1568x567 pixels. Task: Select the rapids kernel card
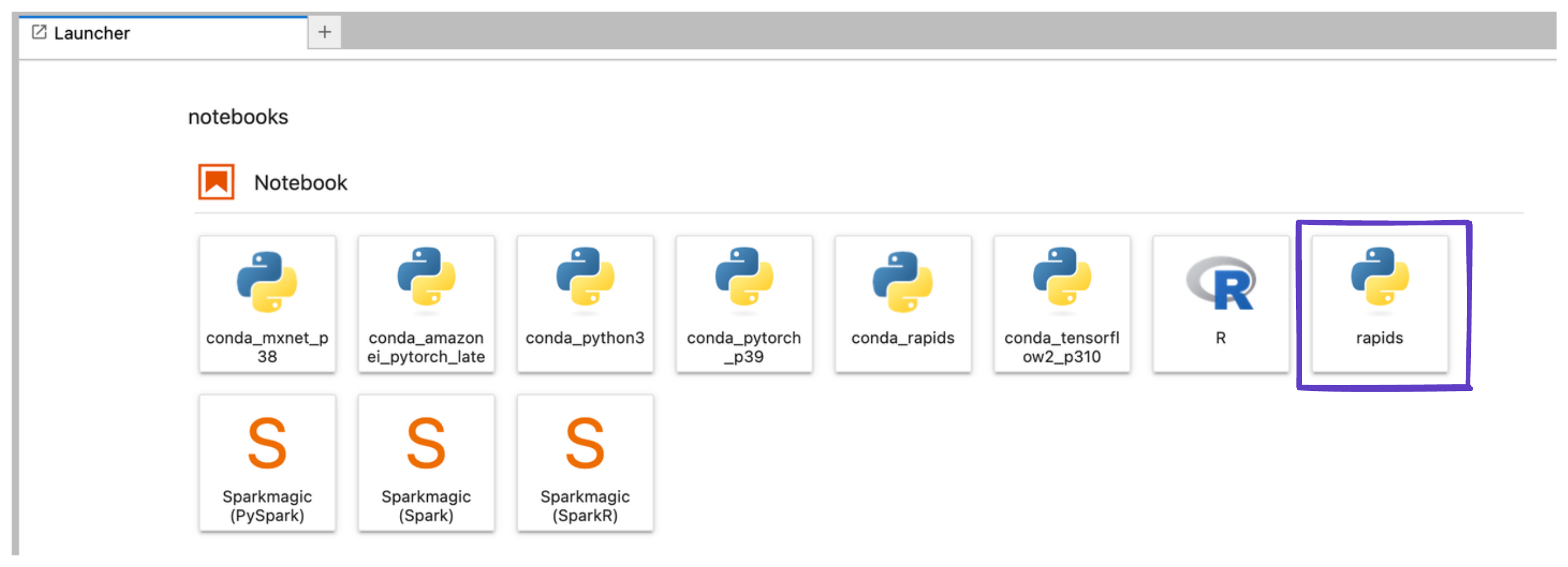tap(1379, 304)
